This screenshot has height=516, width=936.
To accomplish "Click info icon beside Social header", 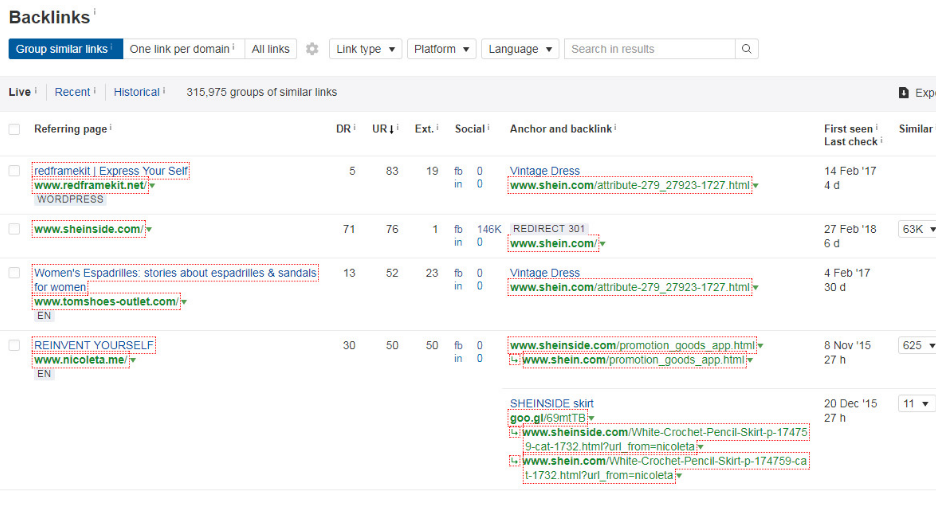I will [488, 127].
